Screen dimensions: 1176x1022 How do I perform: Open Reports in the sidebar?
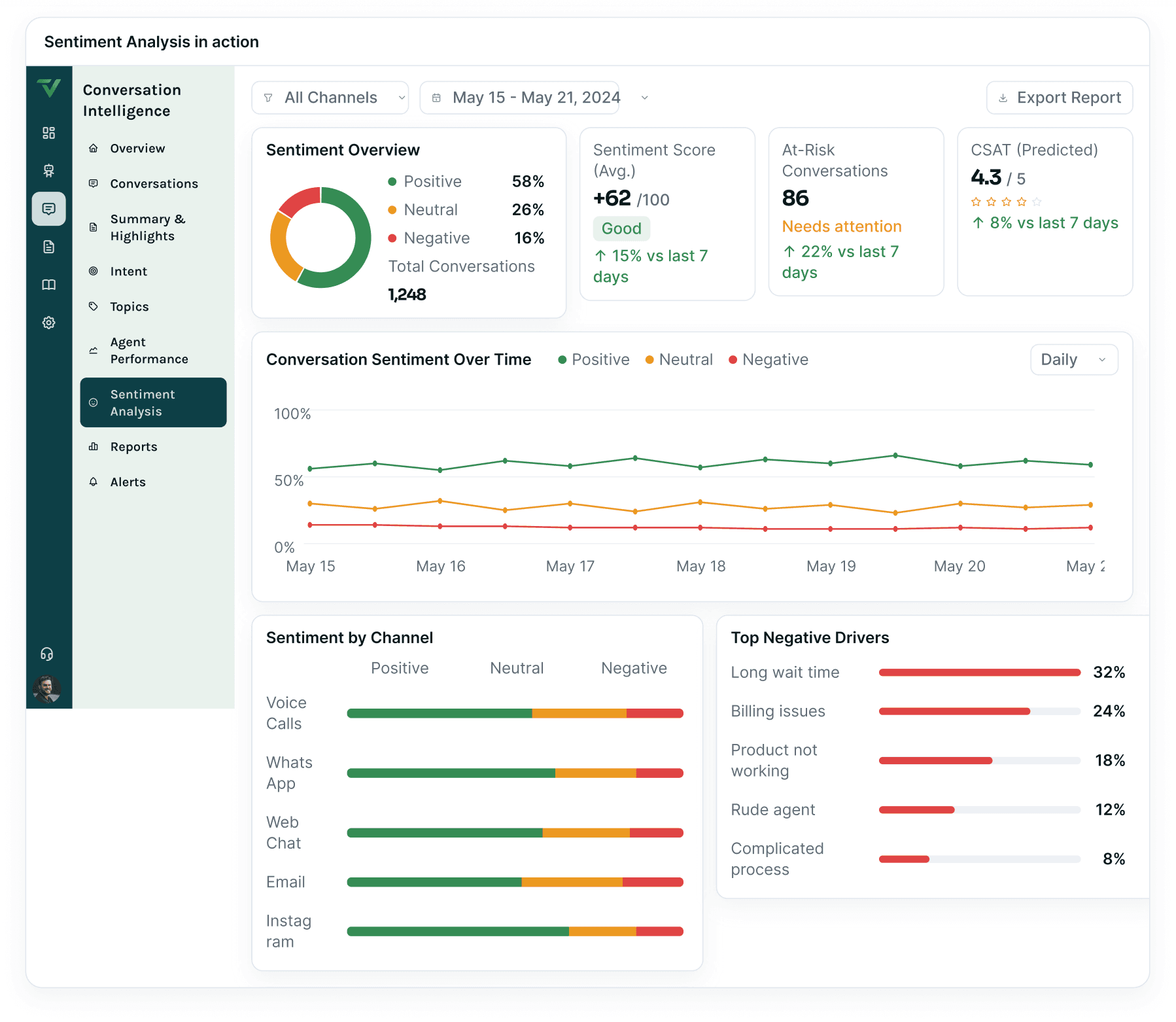(153, 447)
